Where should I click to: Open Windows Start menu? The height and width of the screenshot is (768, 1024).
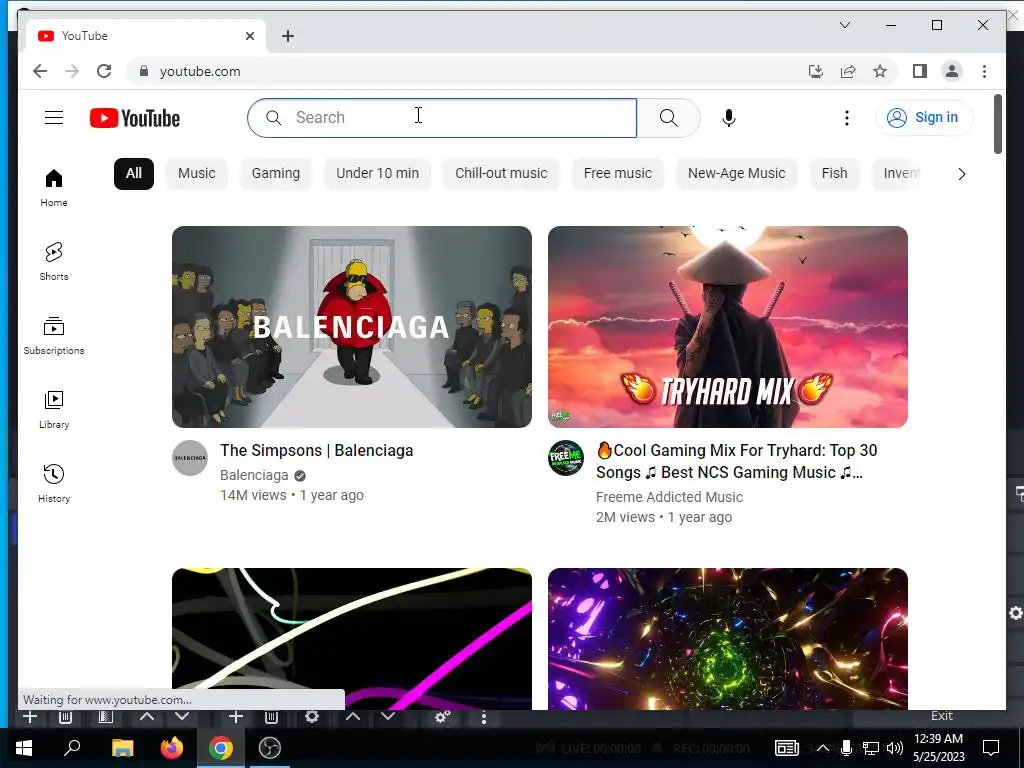click(24, 748)
